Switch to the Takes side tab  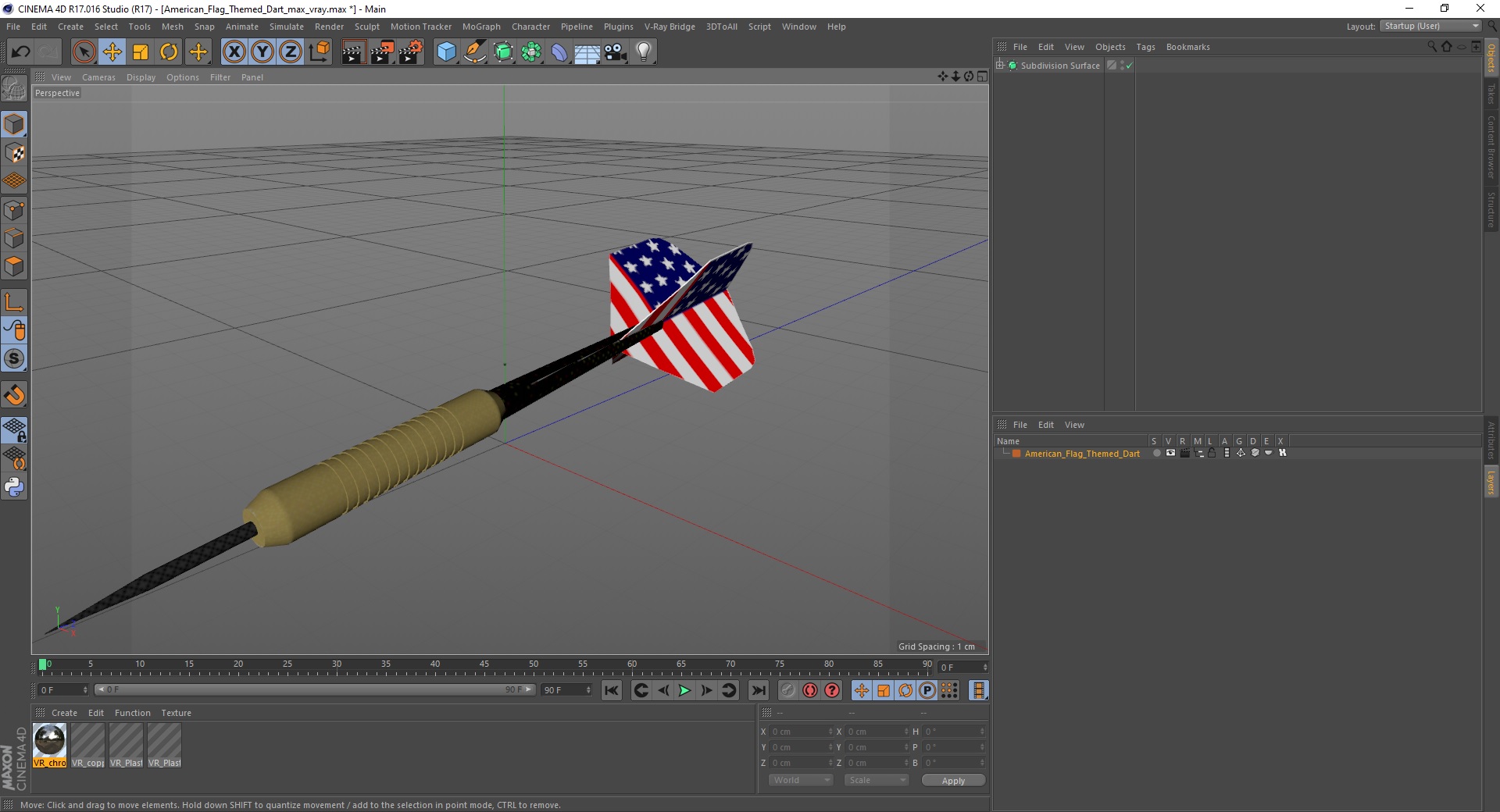click(x=1491, y=94)
